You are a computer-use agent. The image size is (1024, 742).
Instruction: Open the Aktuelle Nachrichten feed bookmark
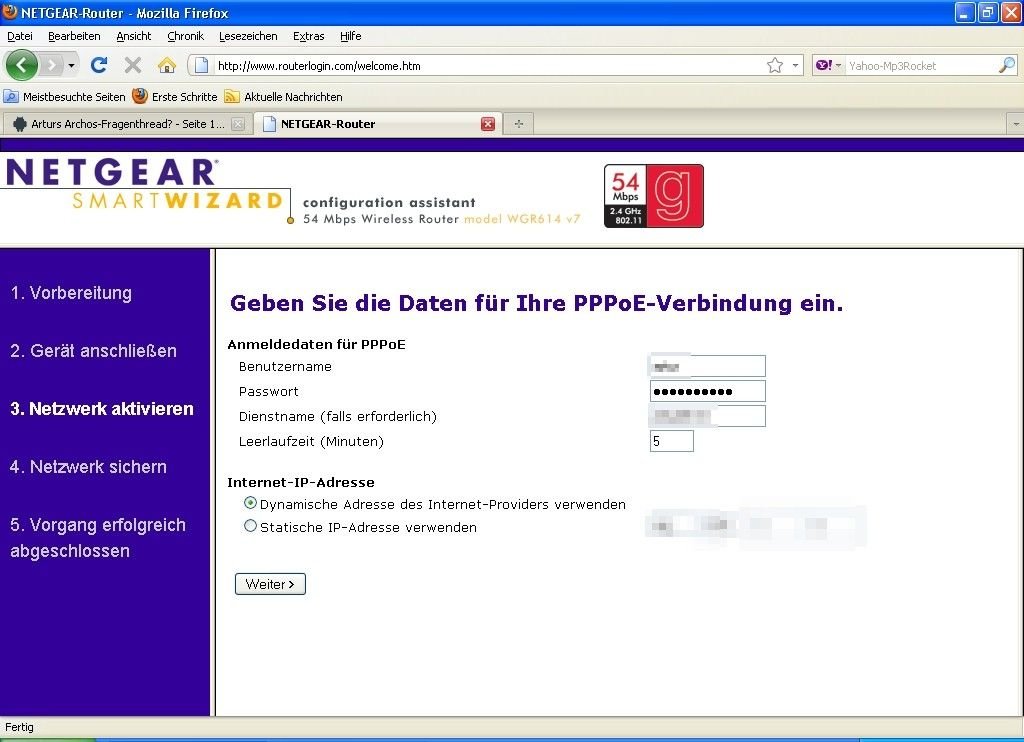[x=283, y=97]
